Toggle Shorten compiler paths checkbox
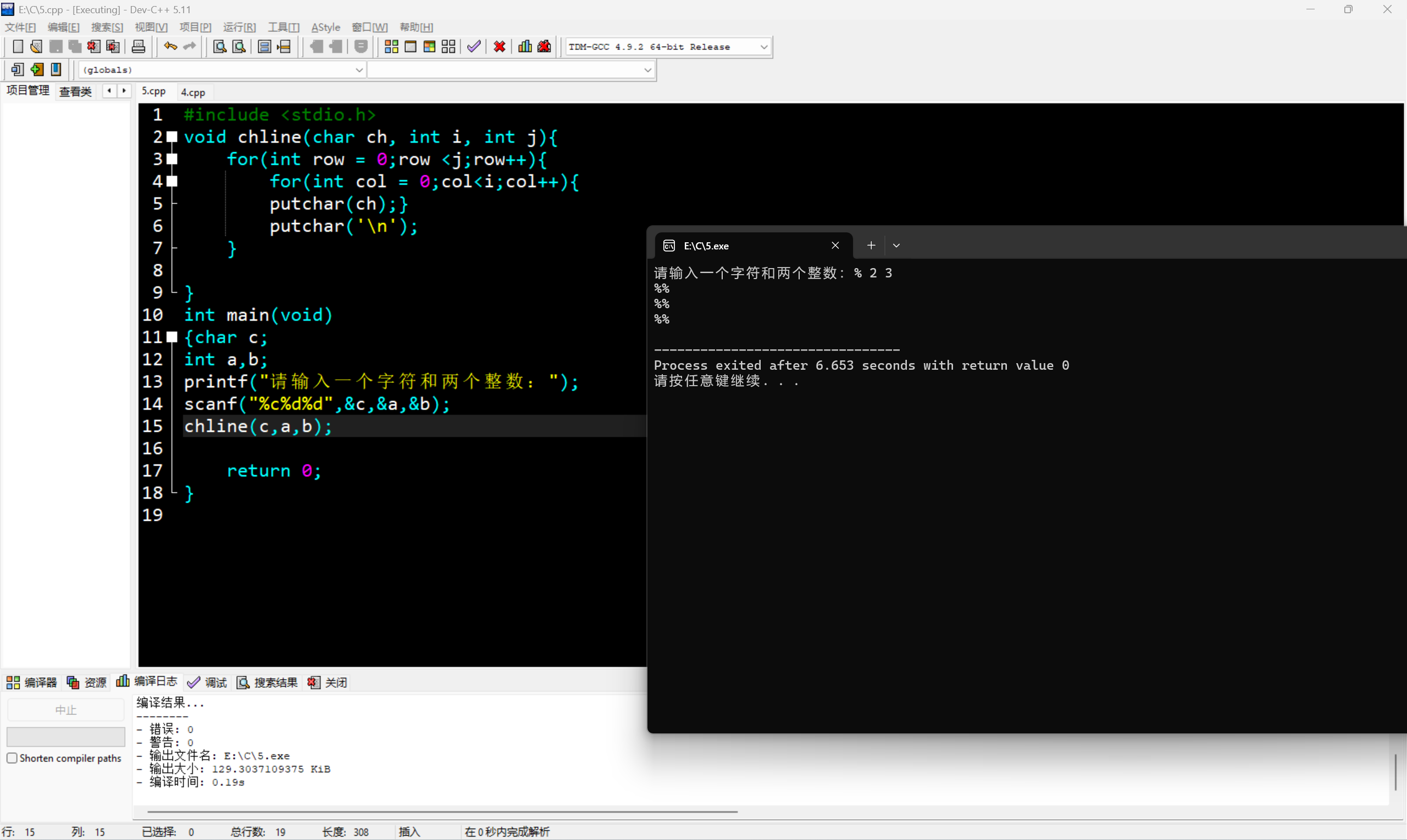 (x=12, y=758)
